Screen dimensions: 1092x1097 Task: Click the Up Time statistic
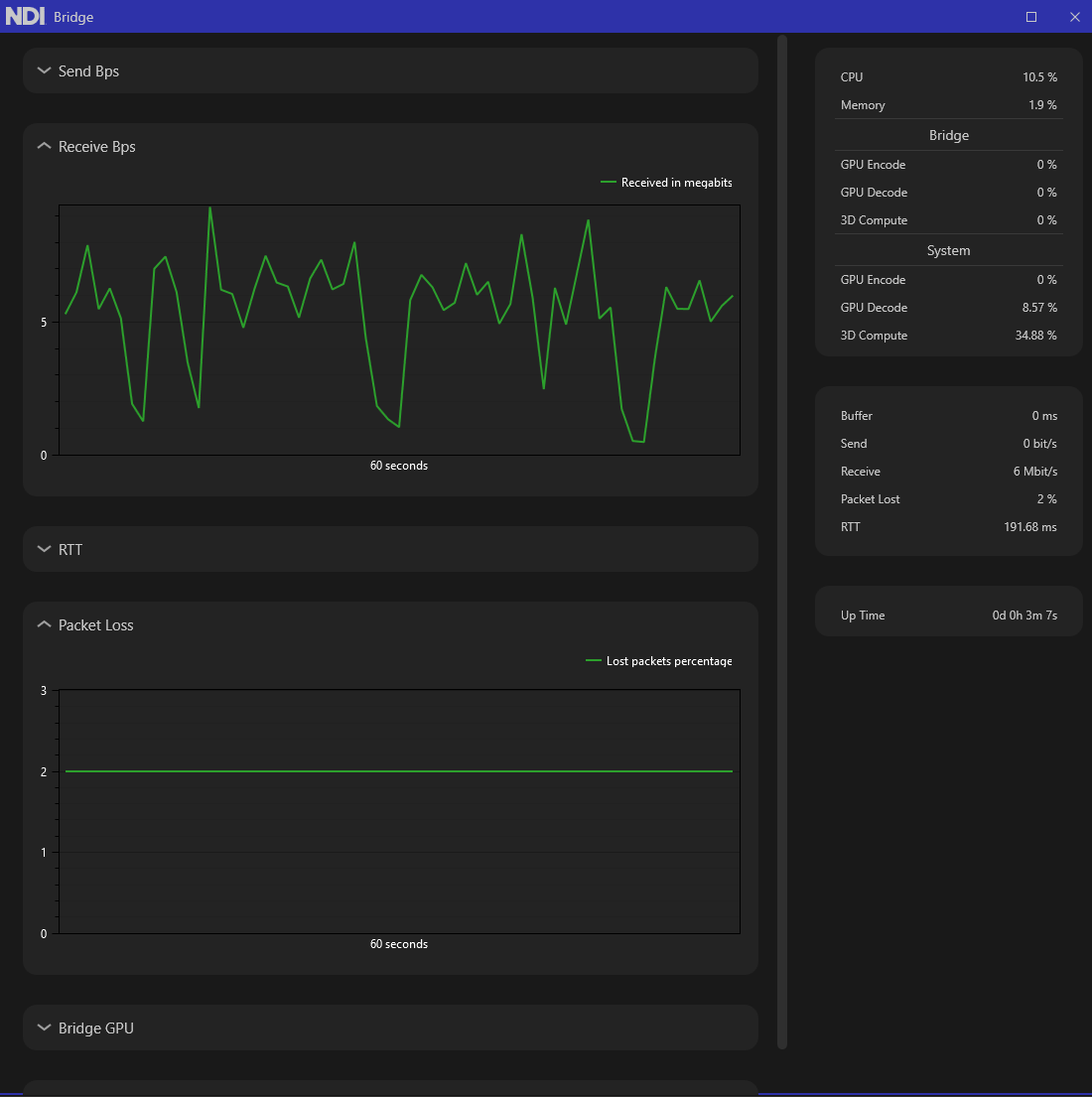pos(948,616)
